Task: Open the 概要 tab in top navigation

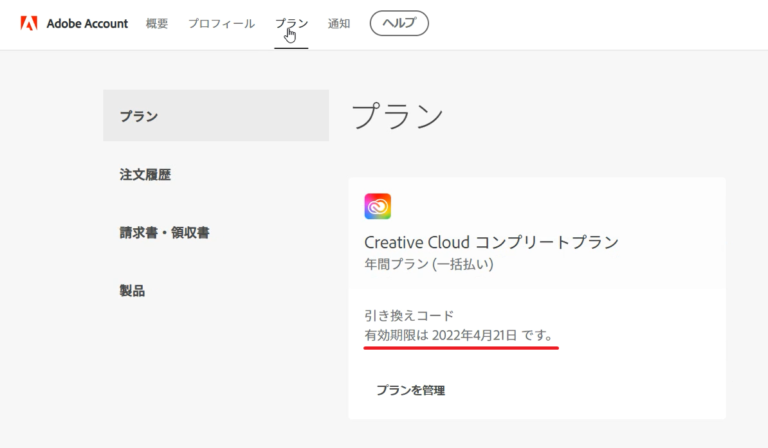Action: [x=157, y=23]
